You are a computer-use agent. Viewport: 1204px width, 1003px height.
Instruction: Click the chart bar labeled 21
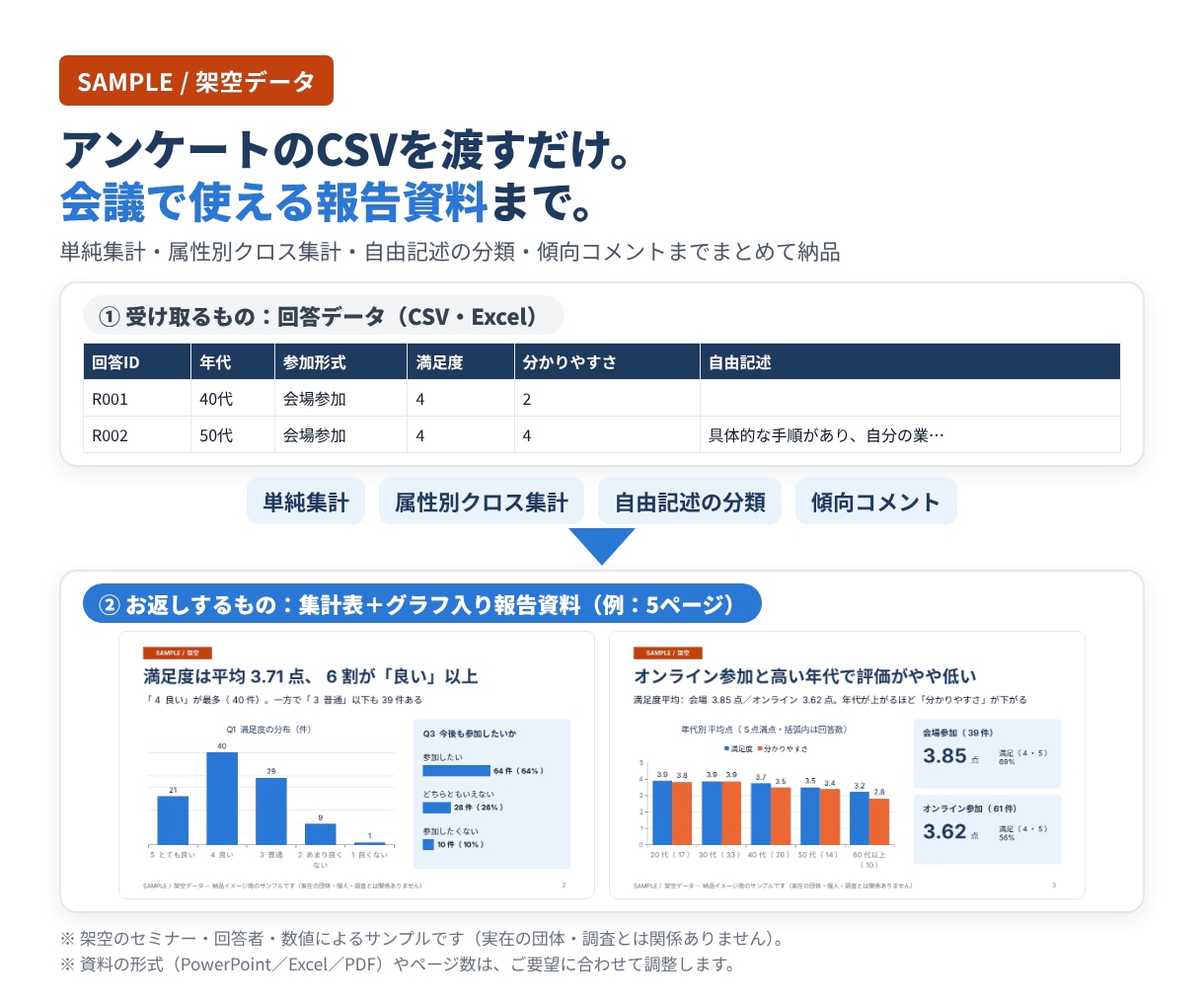(x=173, y=819)
